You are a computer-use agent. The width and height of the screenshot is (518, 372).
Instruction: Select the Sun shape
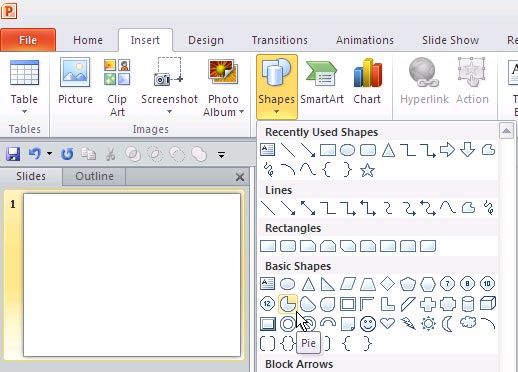(428, 324)
